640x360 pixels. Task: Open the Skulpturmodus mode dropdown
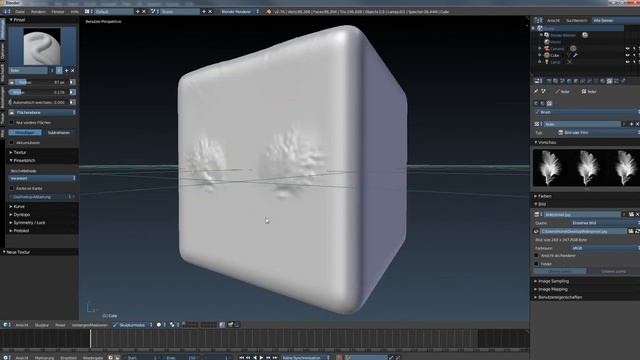coord(132,325)
